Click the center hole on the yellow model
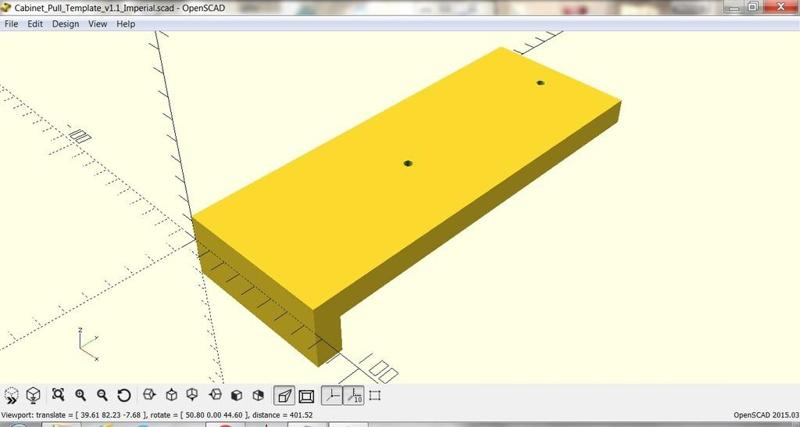This screenshot has height=427, width=800. tap(408, 163)
